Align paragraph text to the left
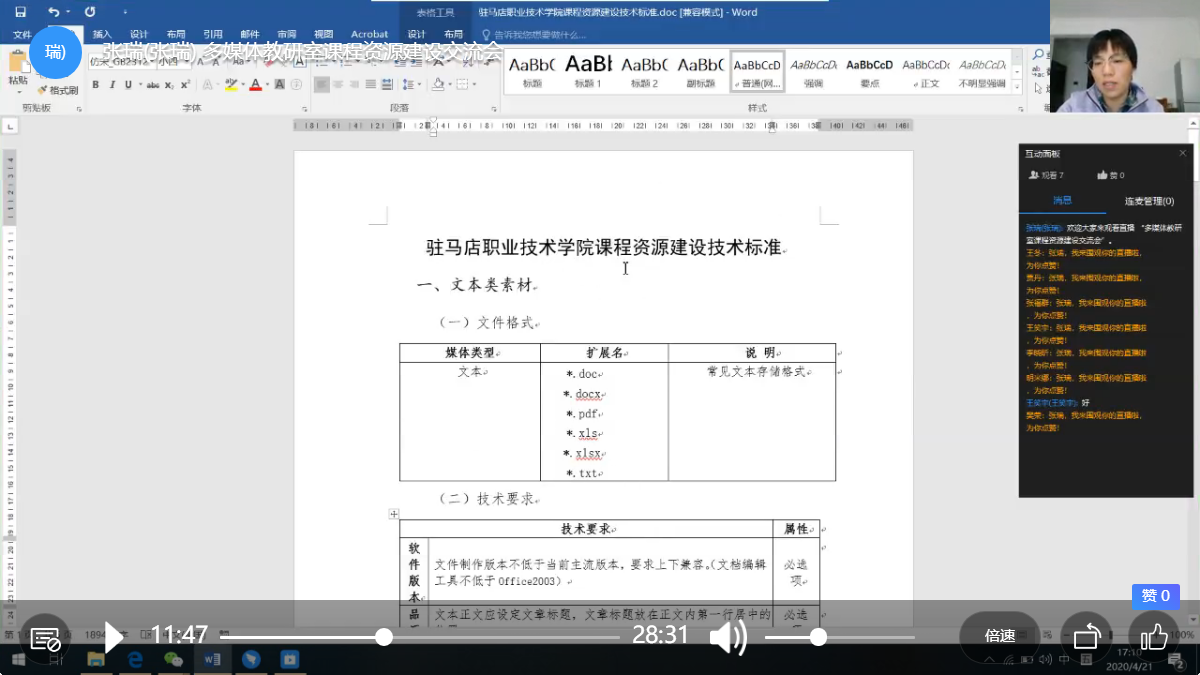This screenshot has width=1200, height=675. click(x=322, y=84)
